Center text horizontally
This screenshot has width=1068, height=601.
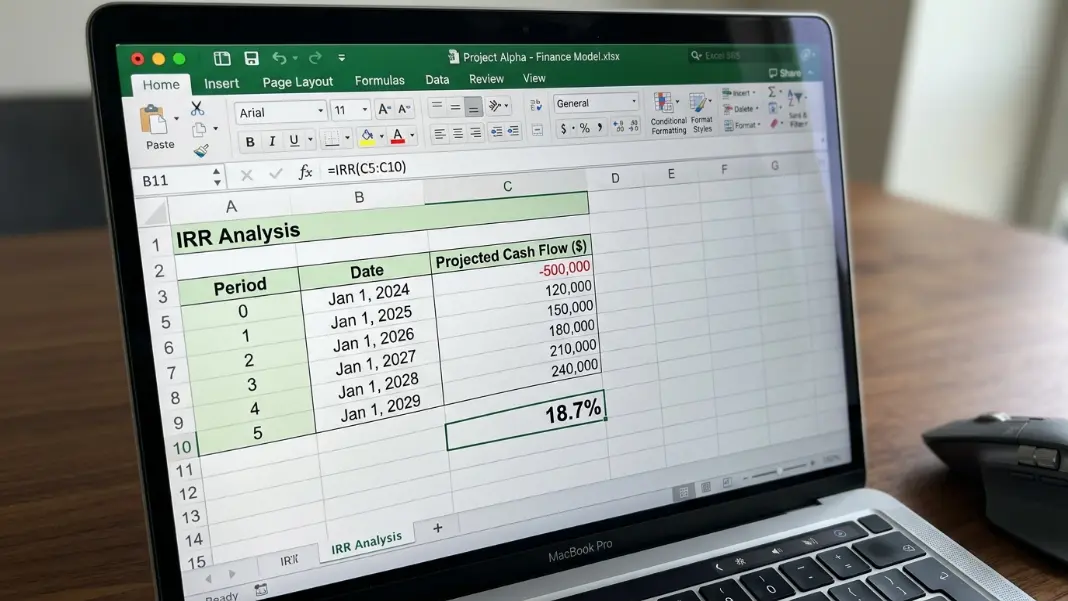pyautogui.click(x=458, y=133)
